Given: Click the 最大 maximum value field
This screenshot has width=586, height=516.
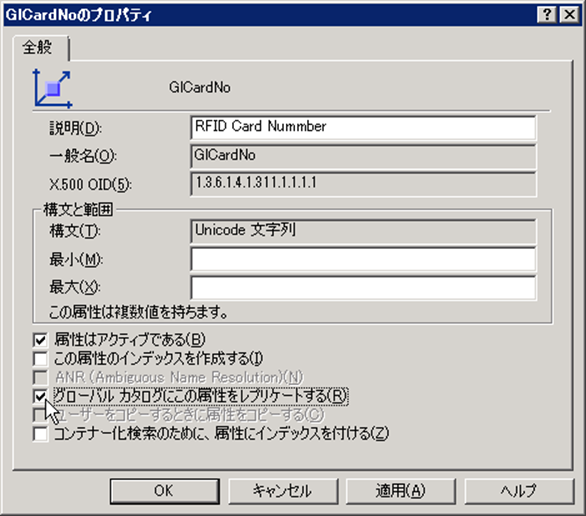Looking at the screenshot, I should pos(363,287).
